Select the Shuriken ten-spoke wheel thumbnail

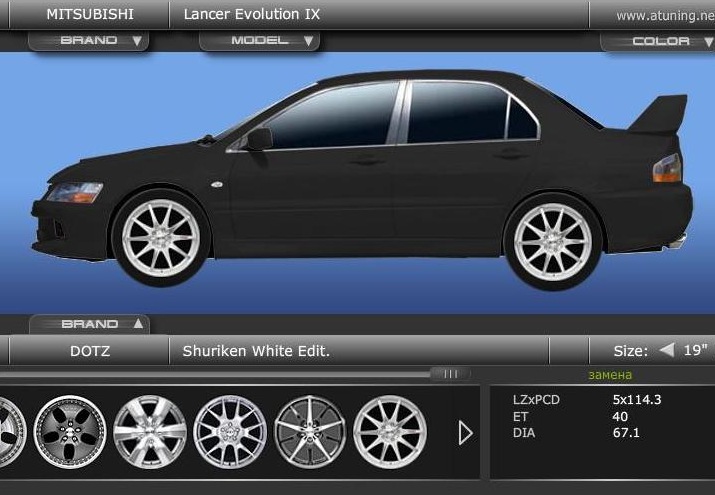pos(390,432)
